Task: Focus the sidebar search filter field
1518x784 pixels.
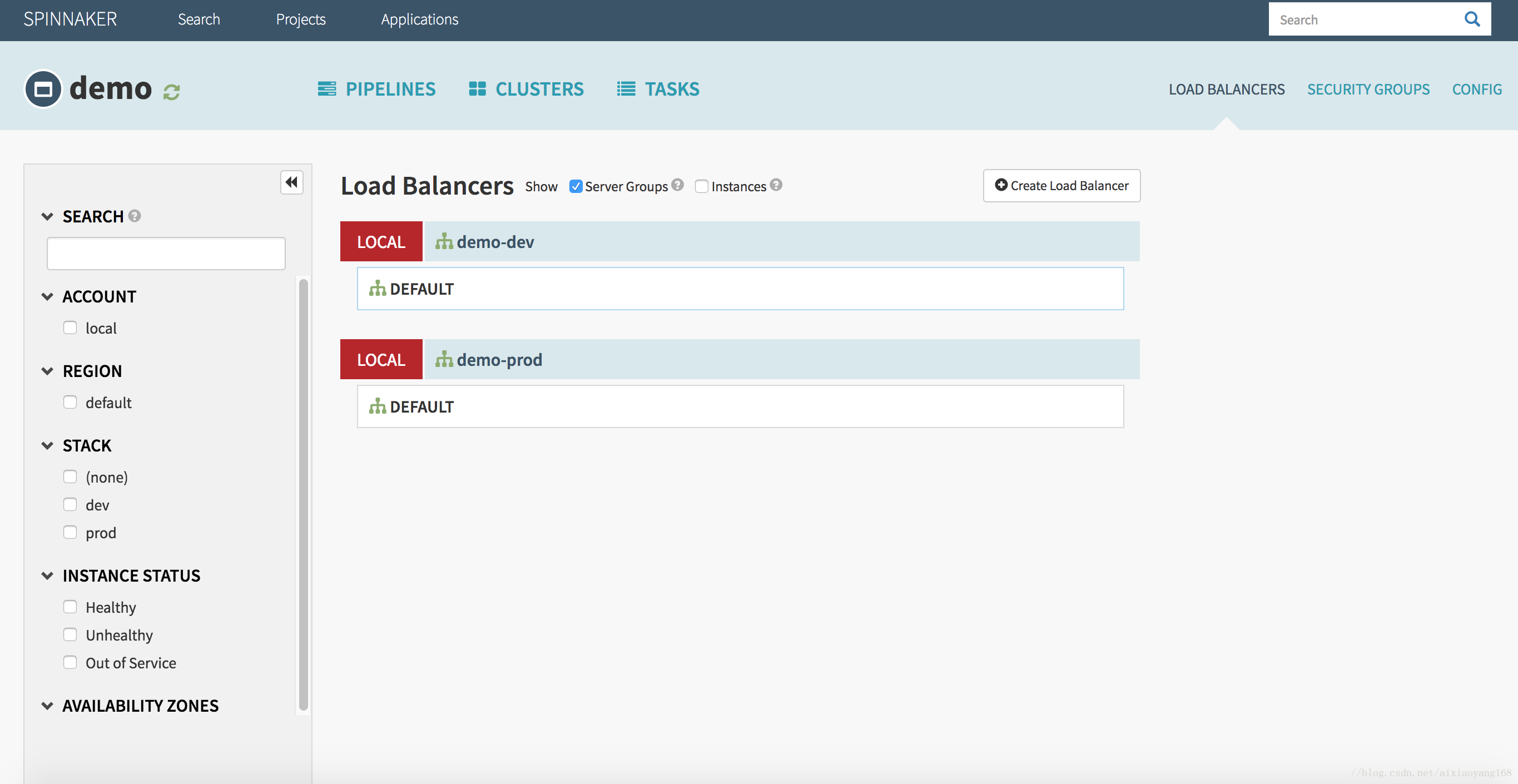Action: click(166, 254)
